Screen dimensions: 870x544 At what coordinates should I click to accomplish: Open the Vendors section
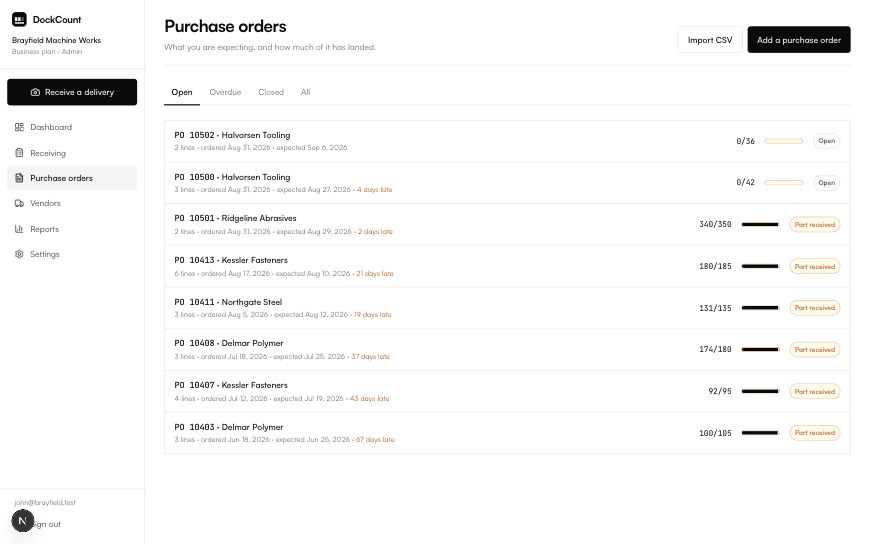pyautogui.click(x=72, y=203)
